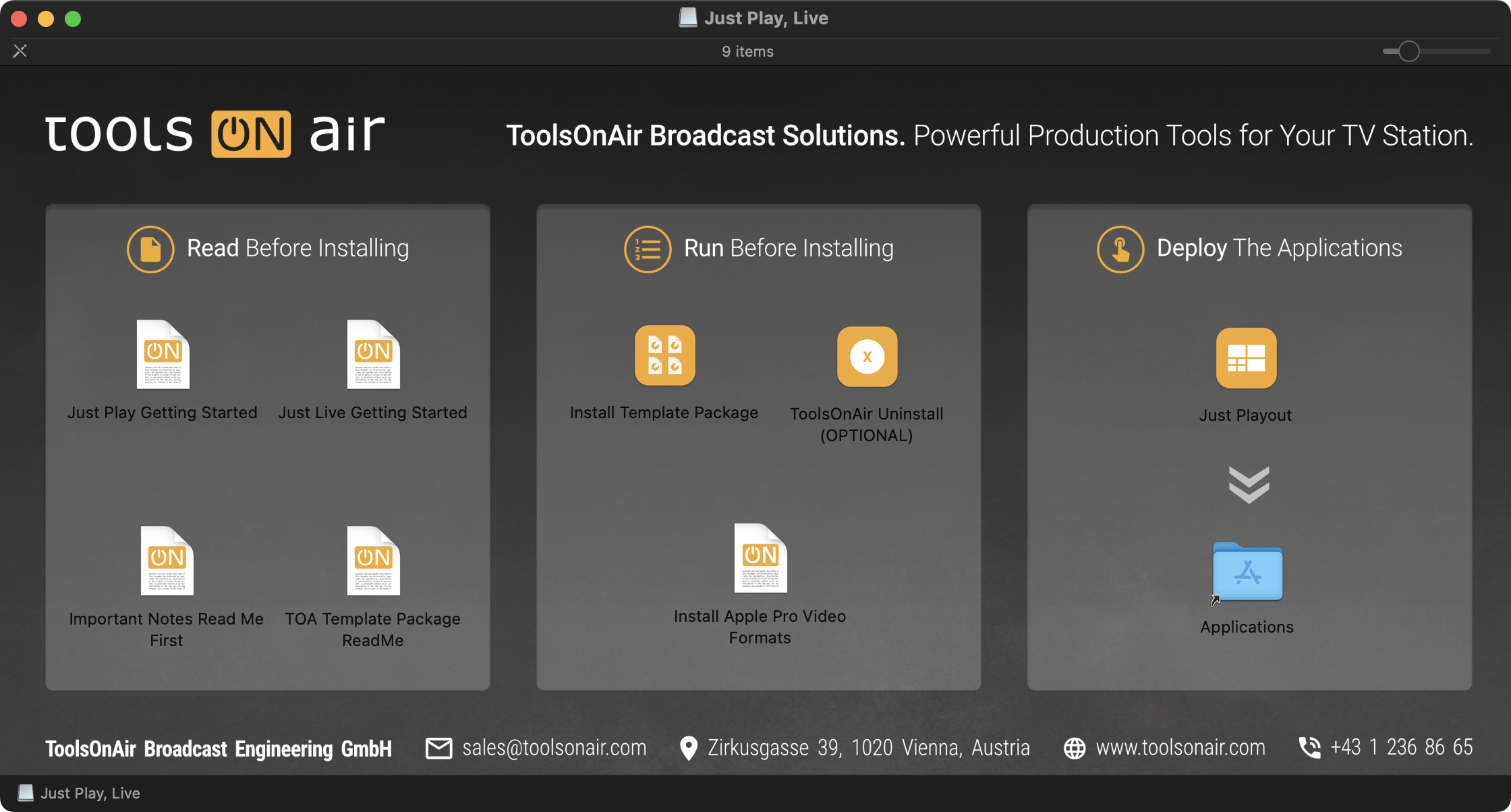Click the 'Important Notes Read Me First' file name
This screenshot has width=1511, height=812.
tap(167, 630)
